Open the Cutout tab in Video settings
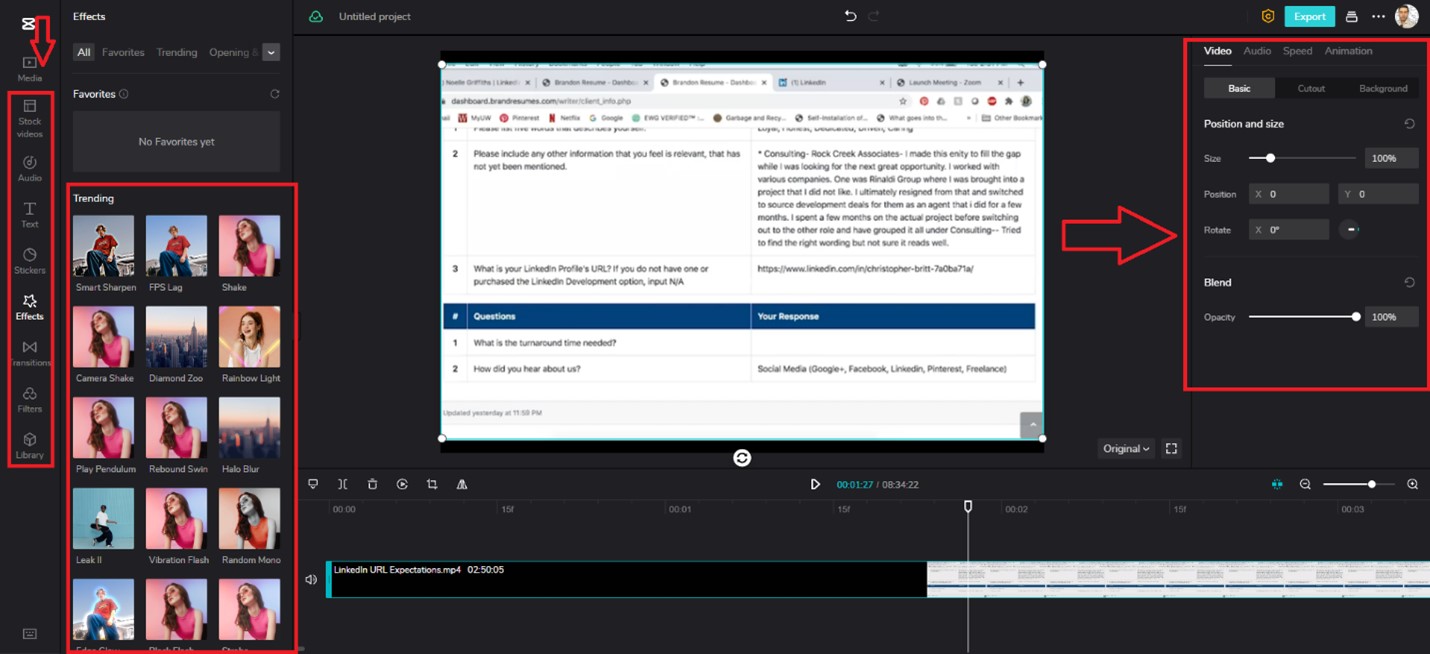This screenshot has height=654, width=1430. pyautogui.click(x=1310, y=88)
